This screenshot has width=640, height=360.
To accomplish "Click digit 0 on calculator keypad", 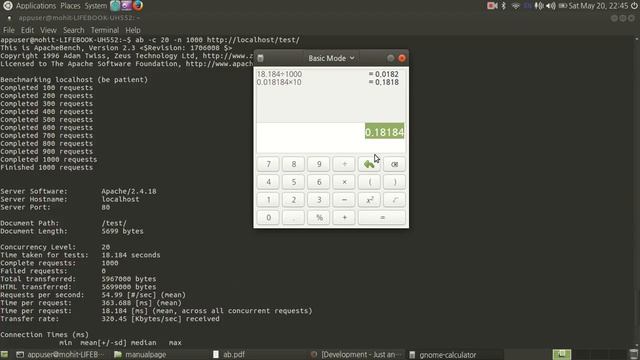I will [x=268, y=218].
